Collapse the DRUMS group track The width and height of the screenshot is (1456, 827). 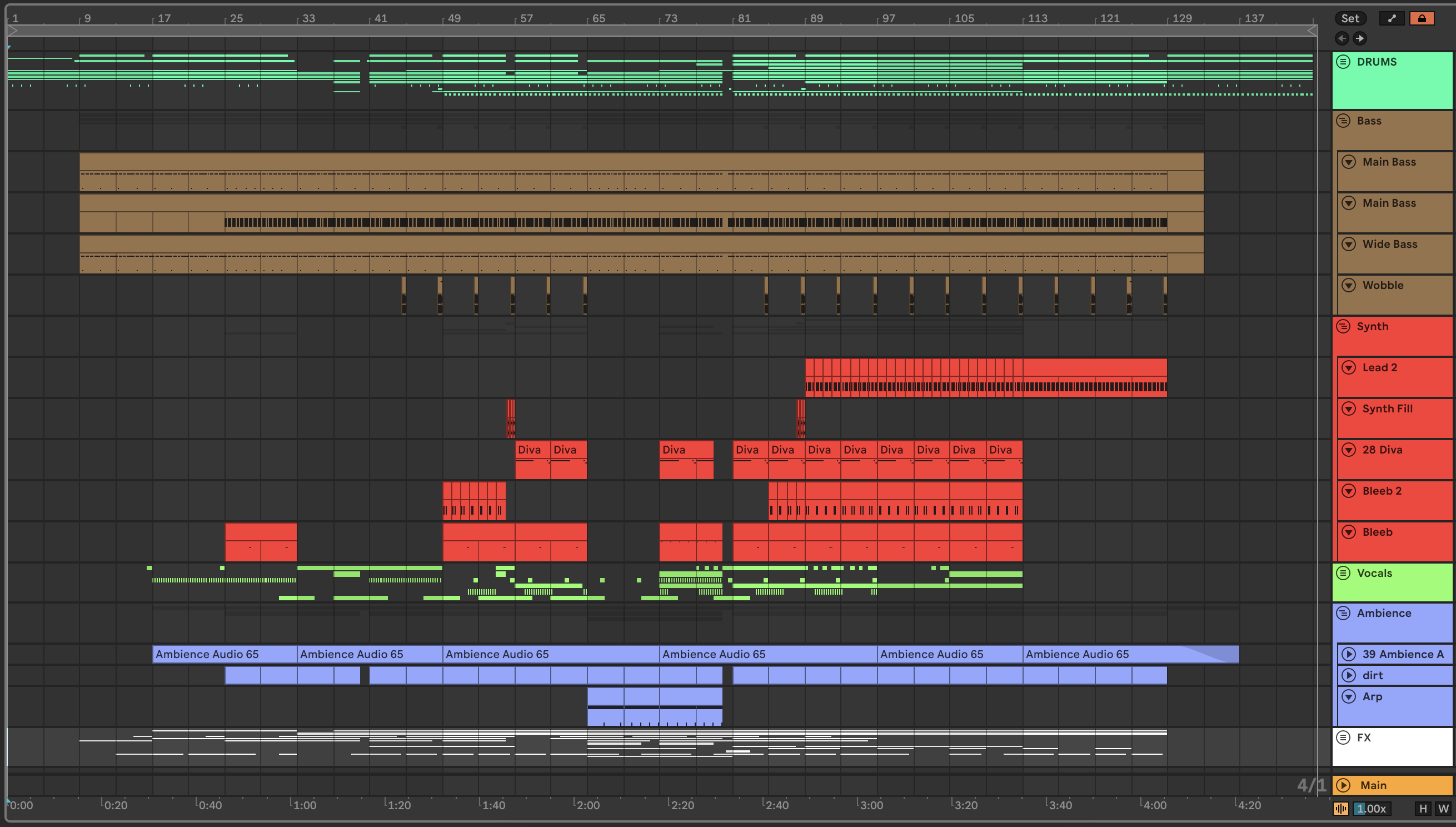point(1343,61)
